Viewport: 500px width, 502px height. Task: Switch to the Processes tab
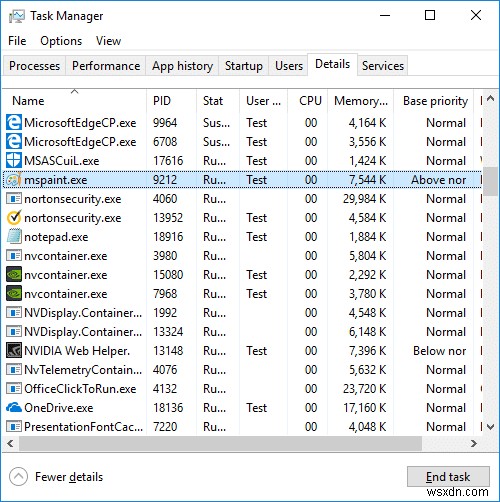[34, 66]
